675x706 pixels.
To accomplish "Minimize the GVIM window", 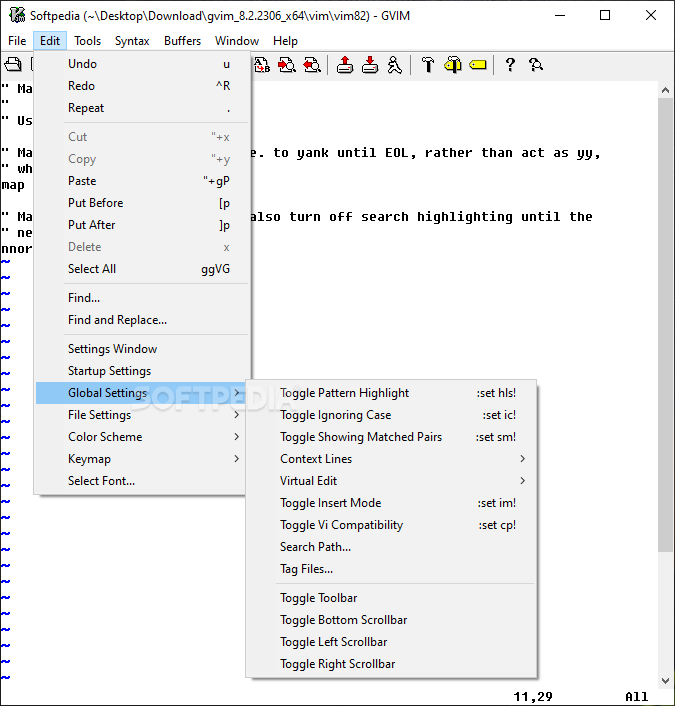I will click(x=560, y=15).
